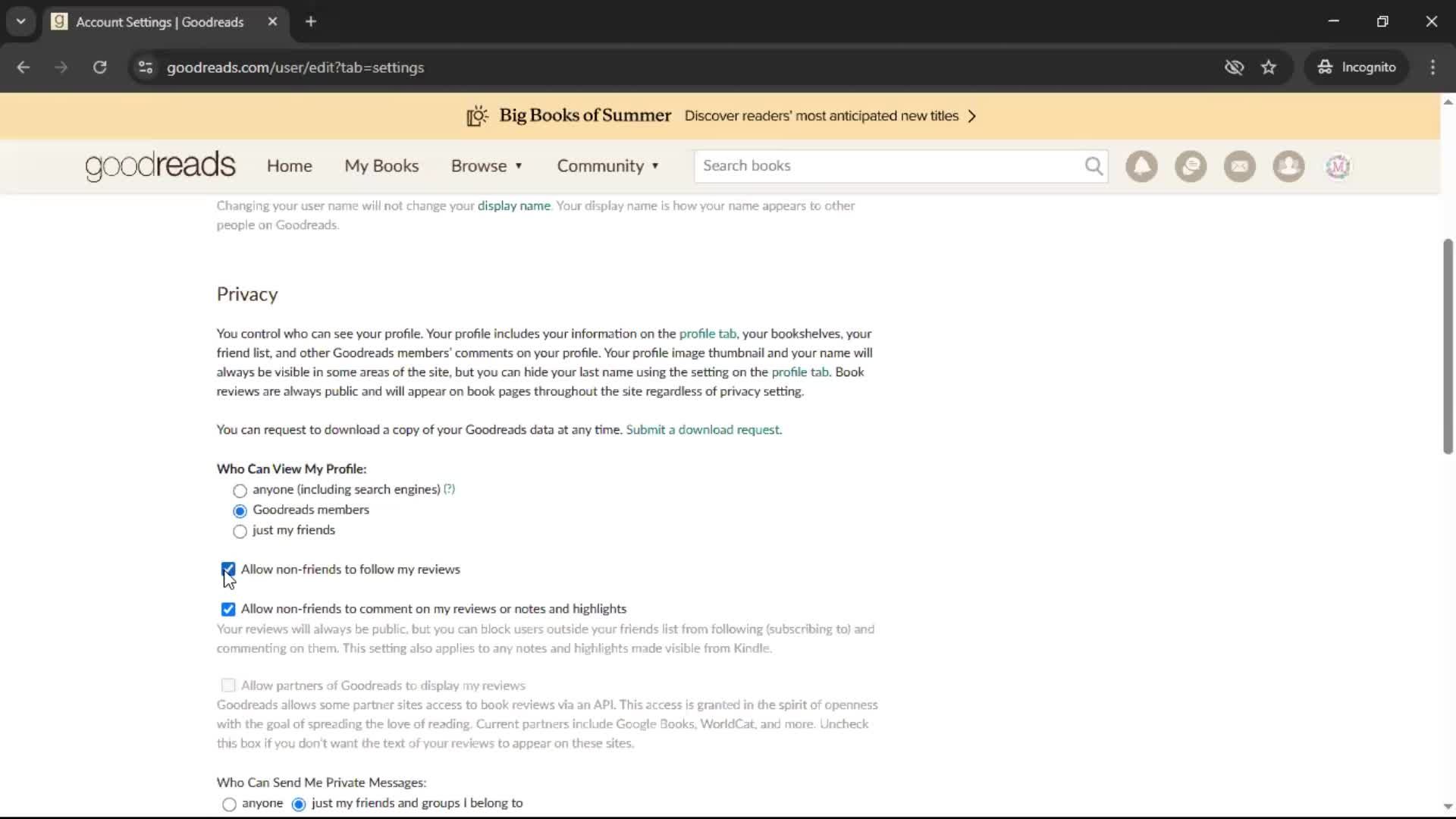Open a new browser tab
Screen dimensions: 1456x819
tap(311, 22)
